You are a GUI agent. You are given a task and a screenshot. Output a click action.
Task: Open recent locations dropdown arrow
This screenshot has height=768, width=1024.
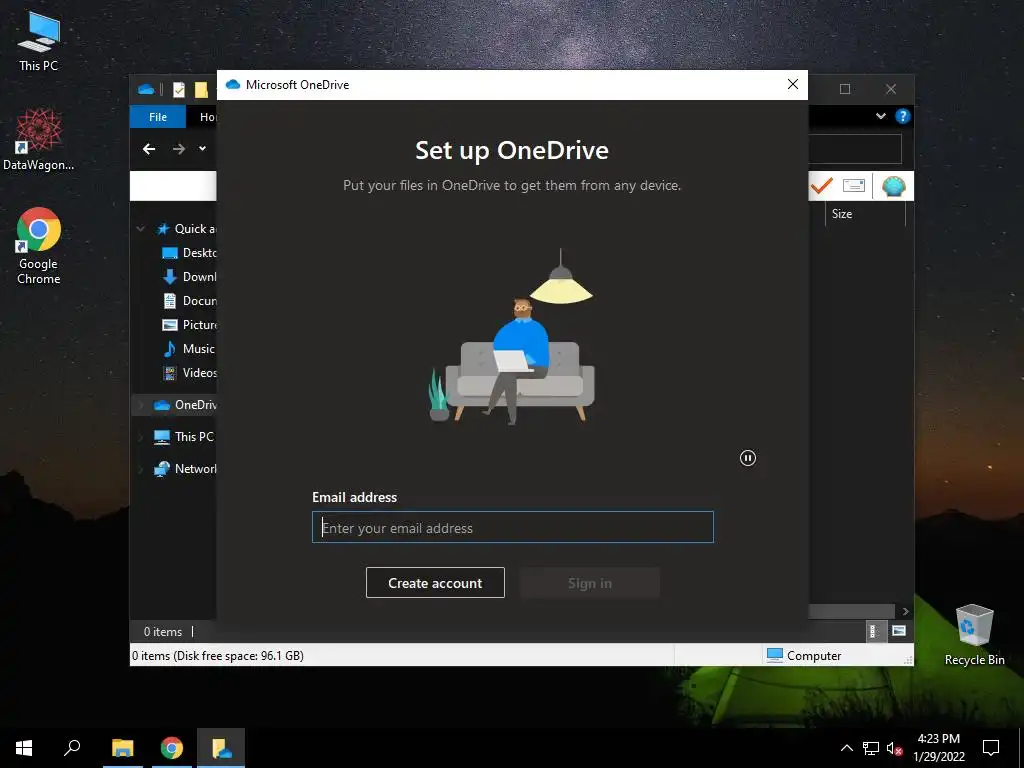[x=202, y=149]
